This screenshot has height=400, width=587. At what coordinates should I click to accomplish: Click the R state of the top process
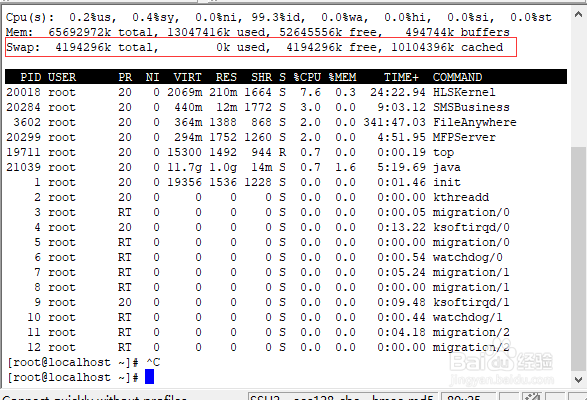click(x=282, y=152)
